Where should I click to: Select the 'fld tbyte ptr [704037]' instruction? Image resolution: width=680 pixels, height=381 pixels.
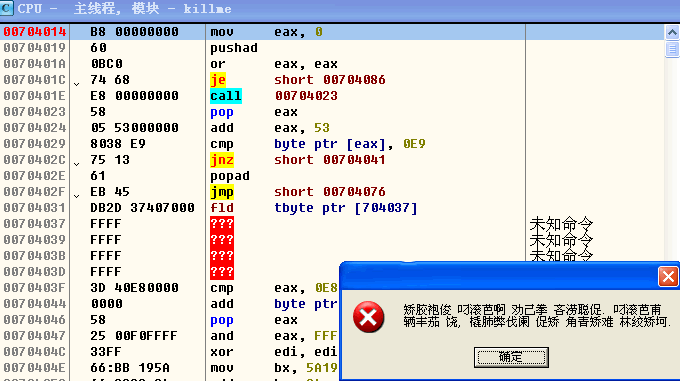[x=314, y=208]
